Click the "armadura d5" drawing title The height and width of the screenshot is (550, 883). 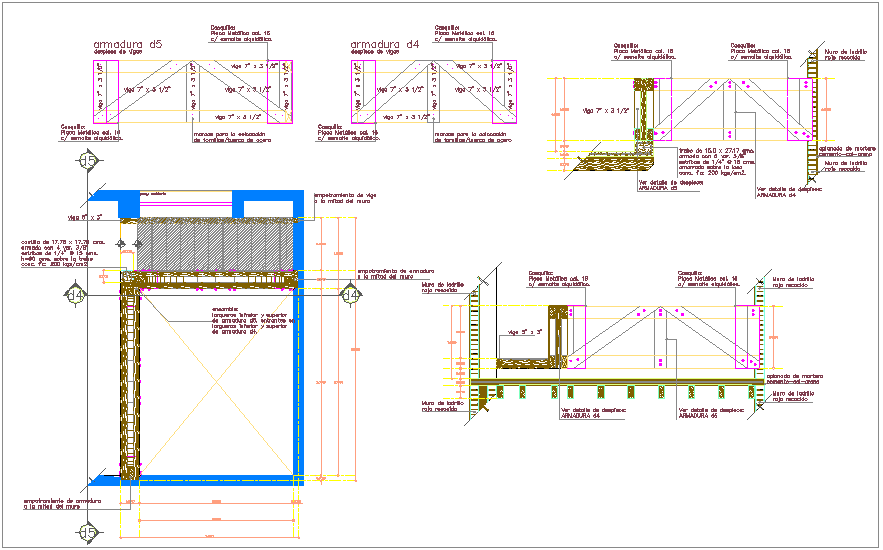coord(127,46)
